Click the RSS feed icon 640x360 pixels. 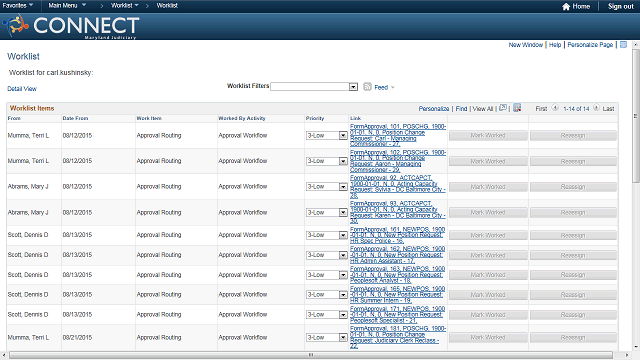tap(367, 87)
